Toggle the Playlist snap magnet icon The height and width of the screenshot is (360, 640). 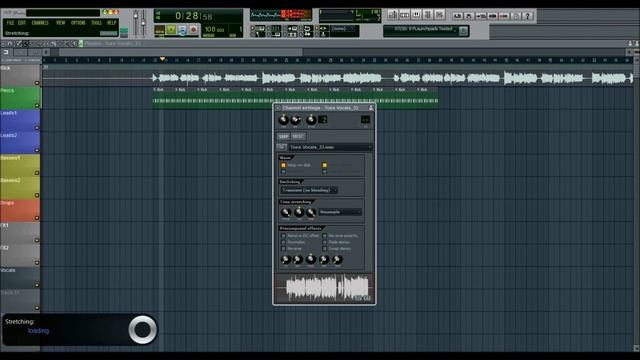pos(10,43)
